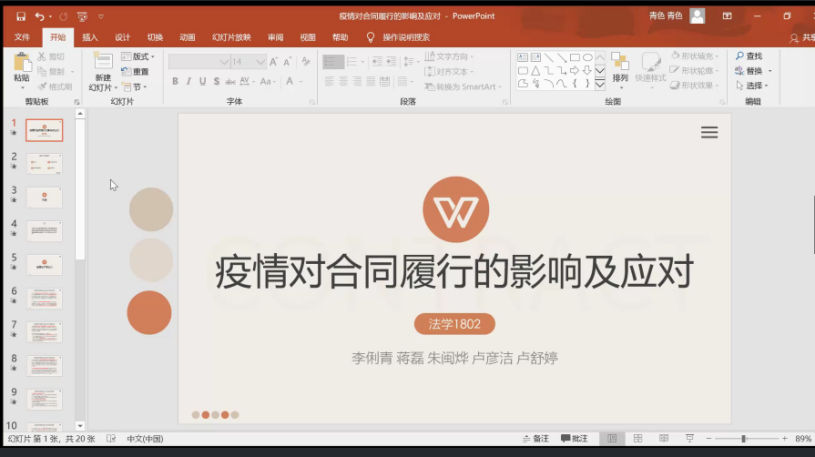This screenshot has height=457, width=815.
Task: Select the rectangle shape in gallery
Action: pyautogui.click(x=574, y=57)
